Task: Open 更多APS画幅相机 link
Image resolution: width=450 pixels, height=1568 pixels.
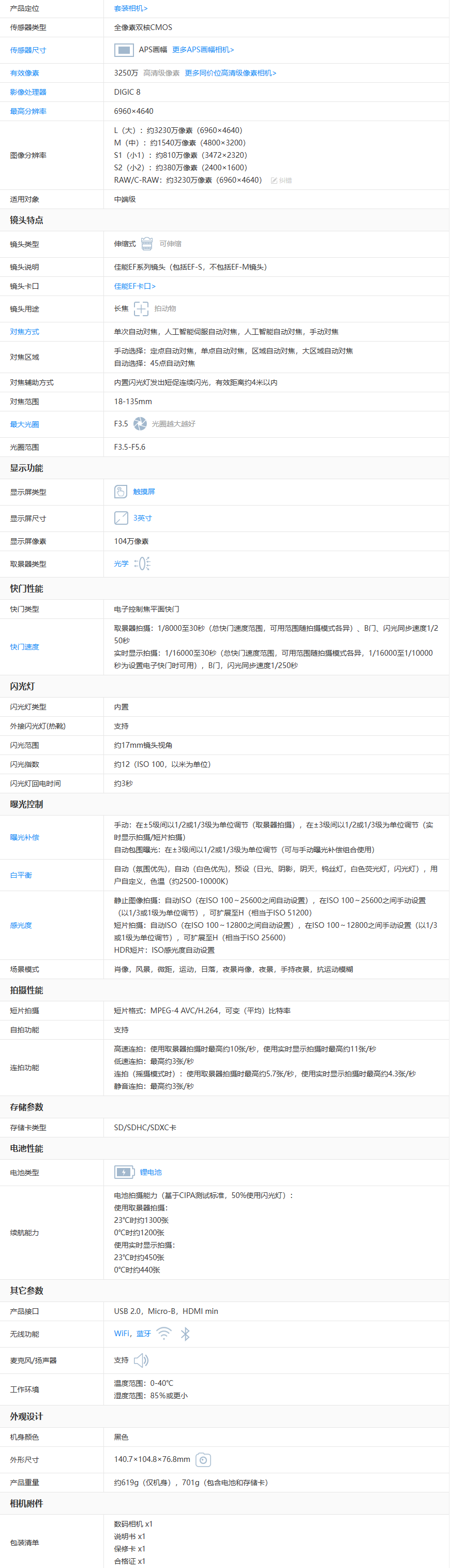Action: (x=203, y=50)
